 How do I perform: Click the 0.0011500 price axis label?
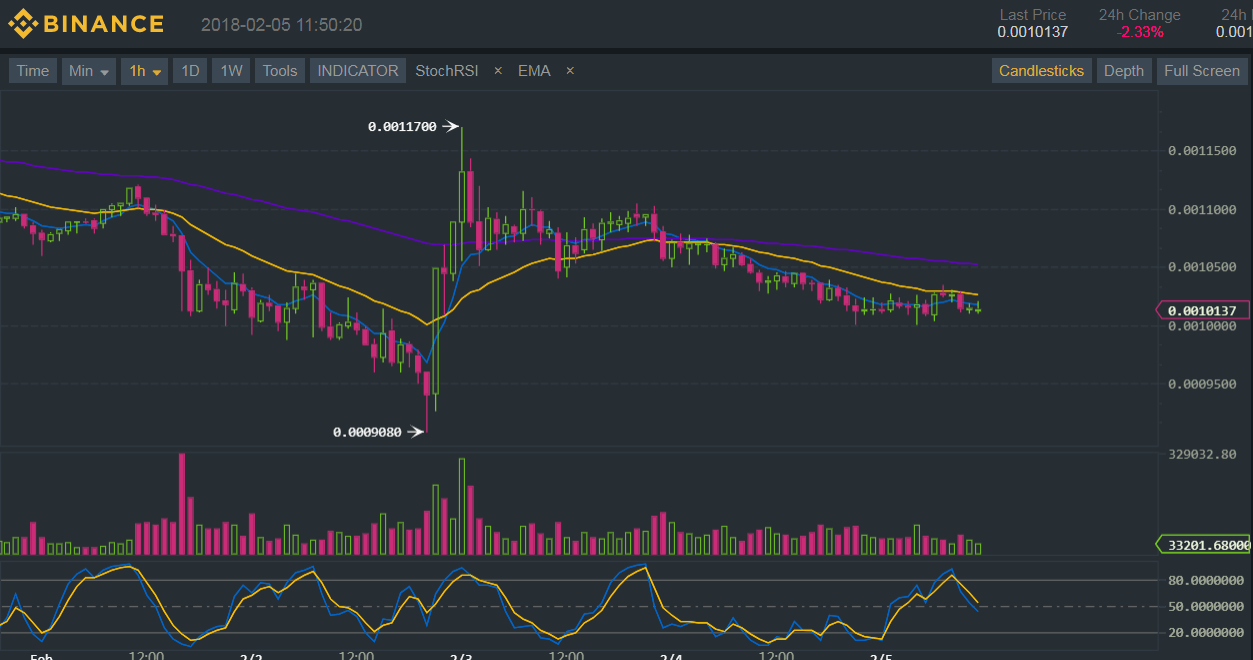click(1202, 151)
